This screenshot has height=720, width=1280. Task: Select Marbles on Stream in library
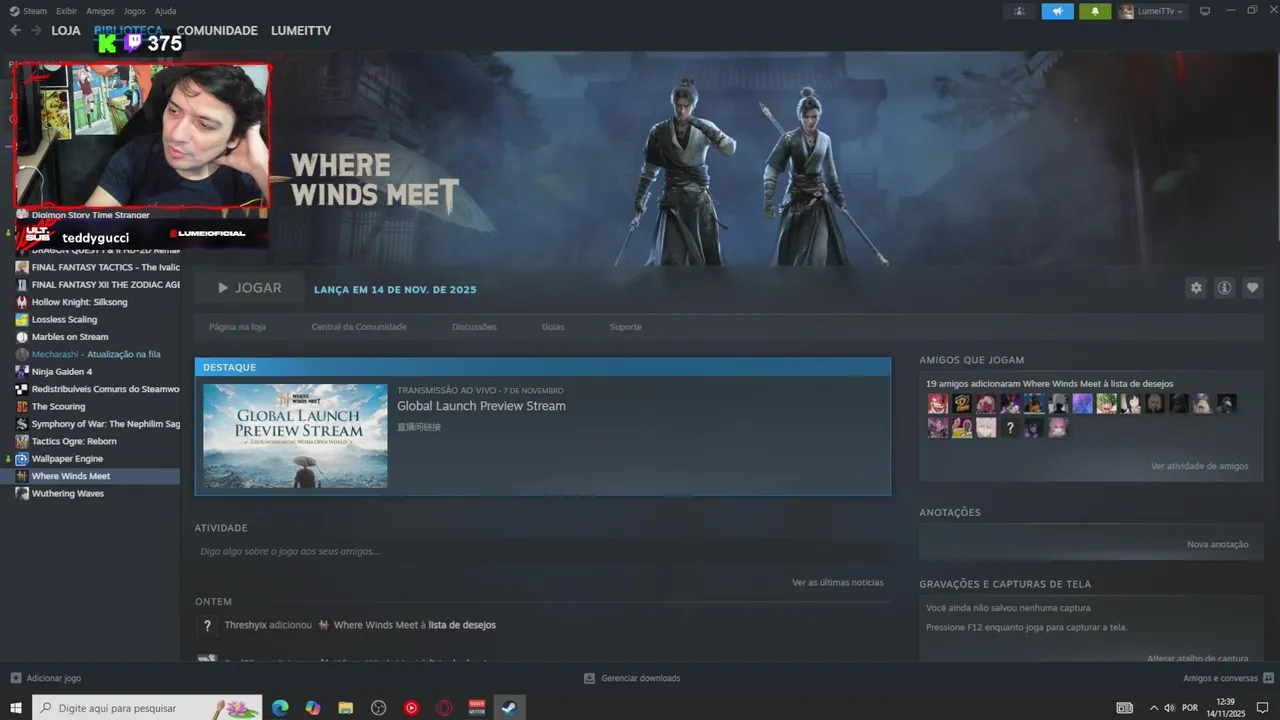click(98, 337)
